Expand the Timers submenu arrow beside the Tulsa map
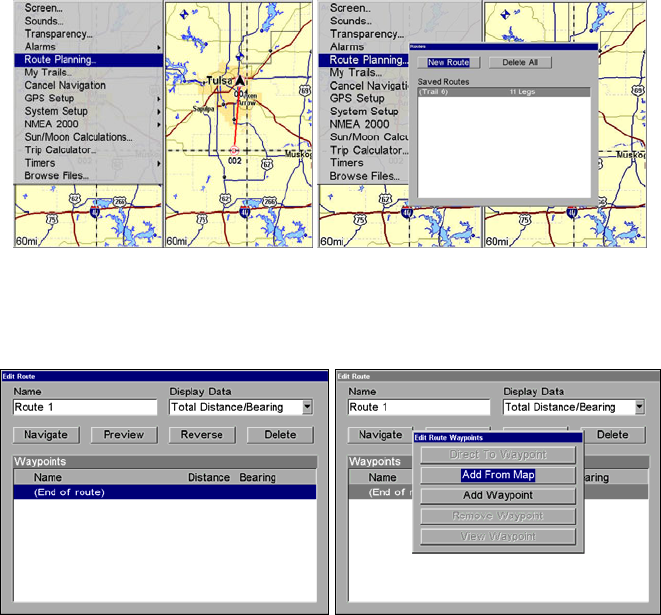 point(159,163)
